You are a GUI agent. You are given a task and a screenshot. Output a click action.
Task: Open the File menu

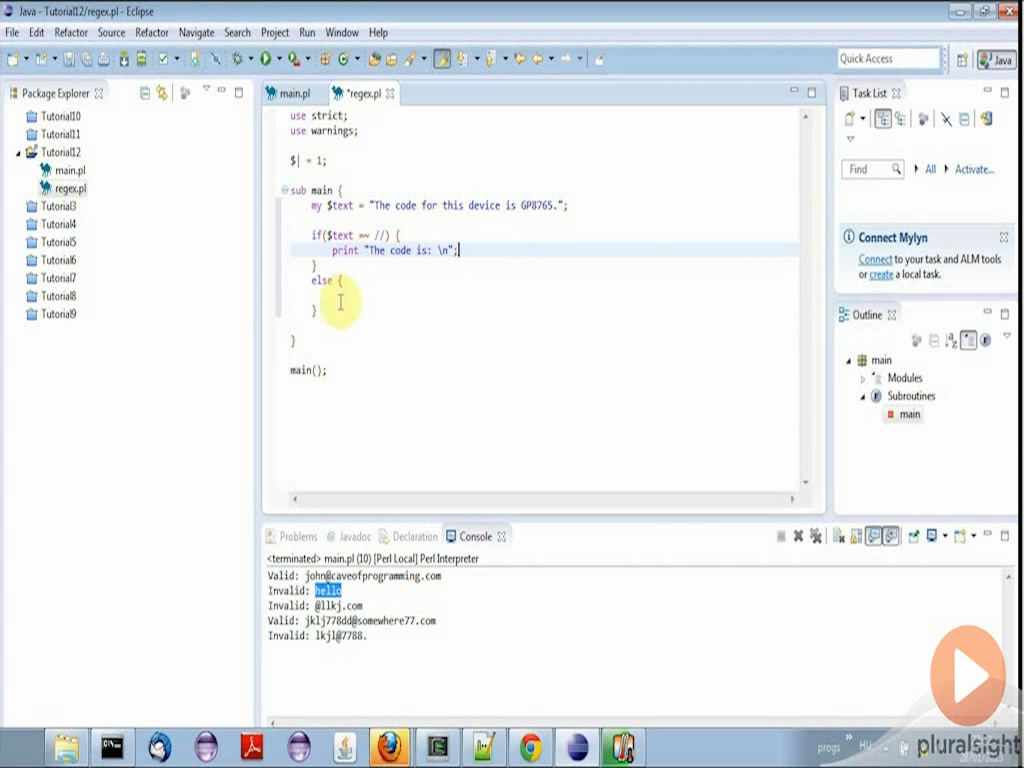point(12,33)
